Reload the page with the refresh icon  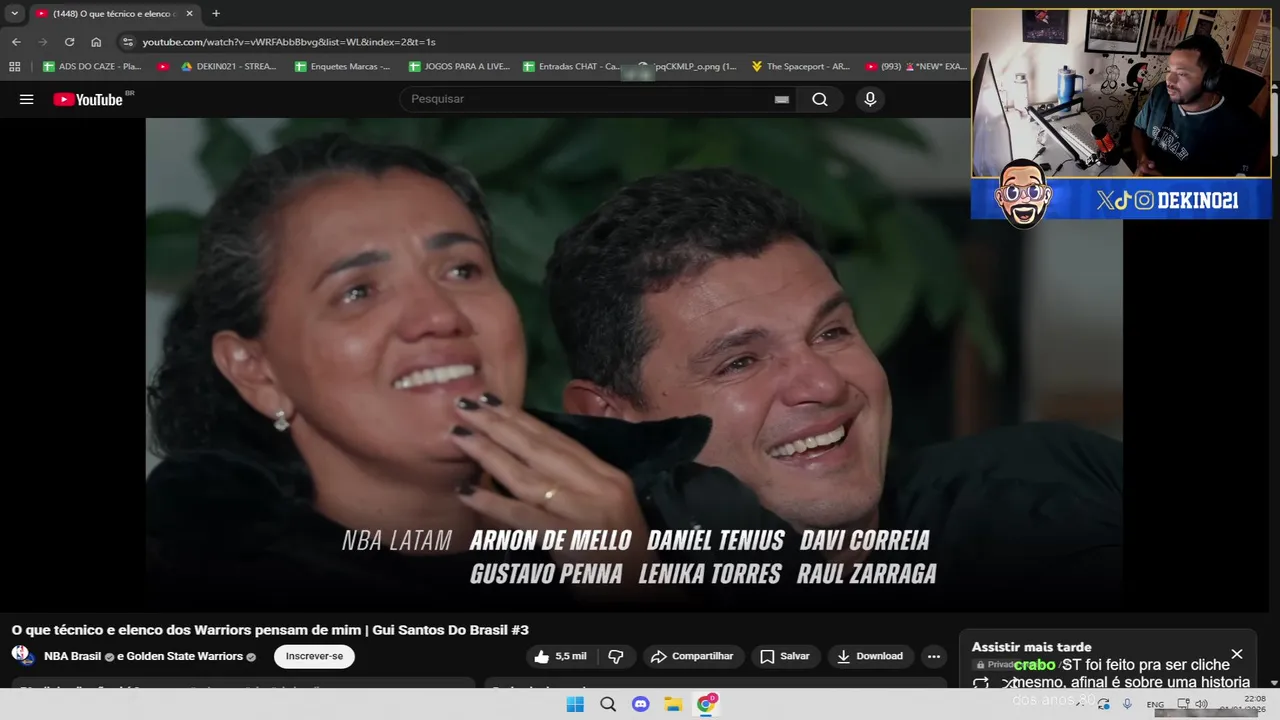coord(69,42)
